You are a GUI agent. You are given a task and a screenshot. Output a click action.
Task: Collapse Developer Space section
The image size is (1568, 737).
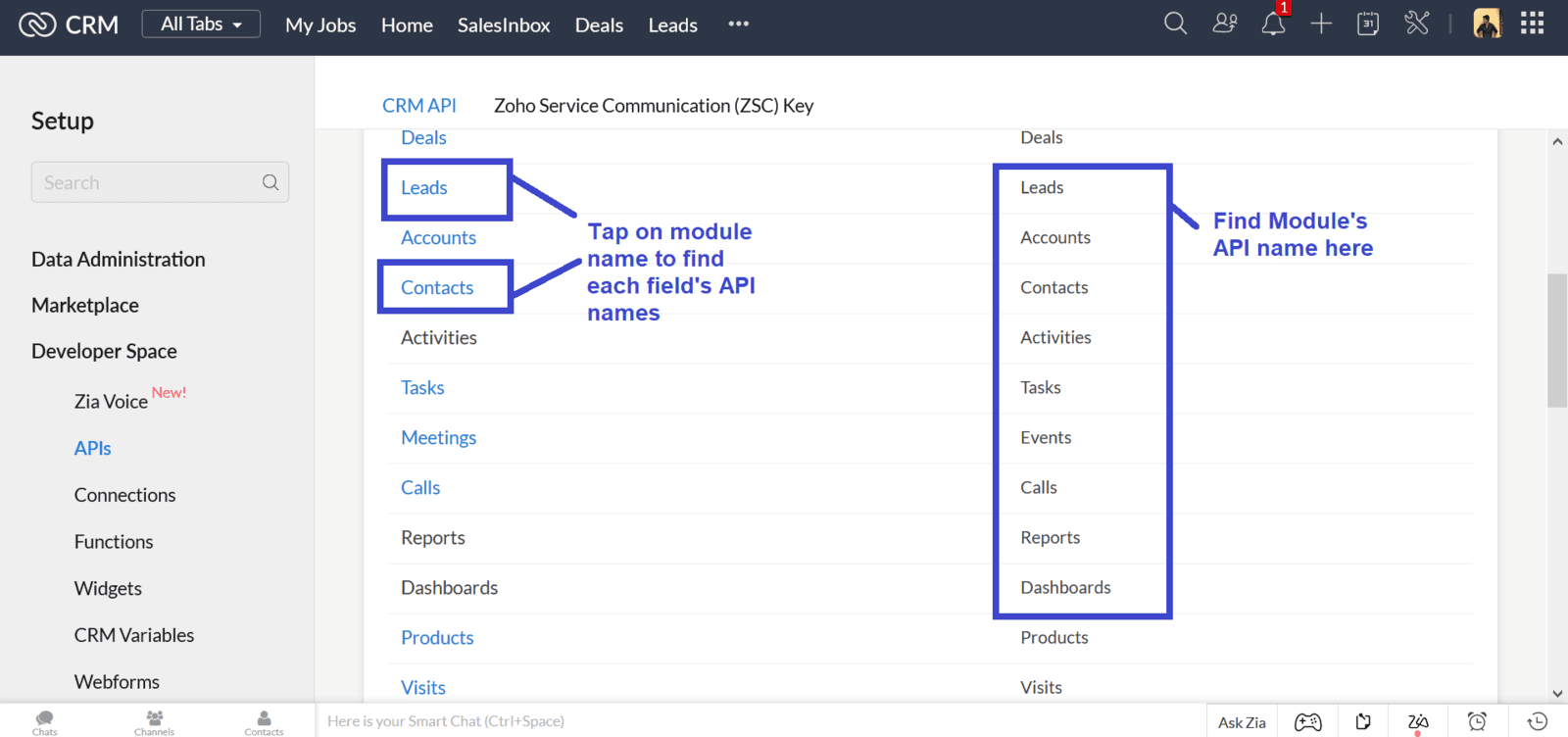tap(104, 352)
